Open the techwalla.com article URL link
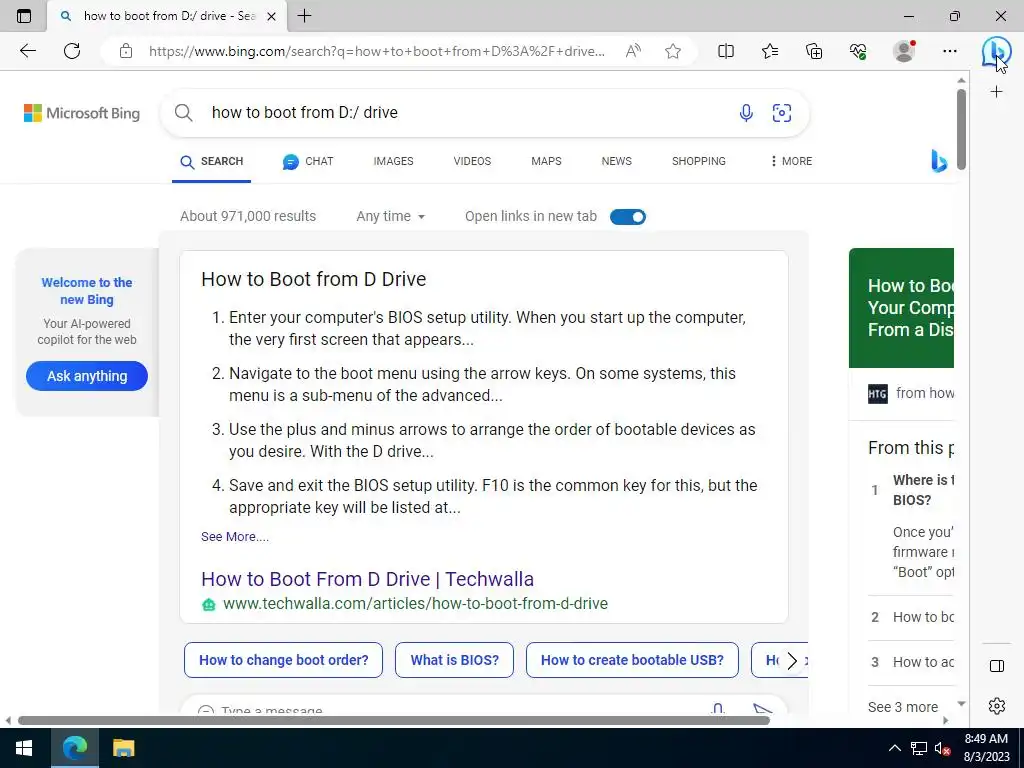Image resolution: width=1024 pixels, height=768 pixels. click(415, 603)
